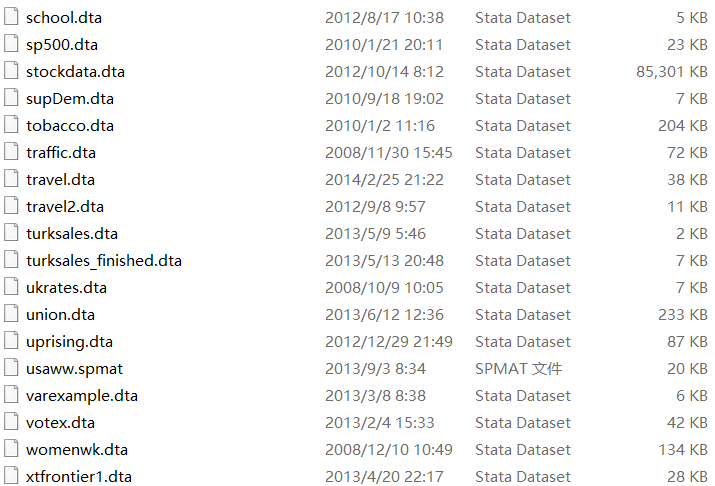
Task: Click the file icon next to sp500.dta
Action: point(10,44)
